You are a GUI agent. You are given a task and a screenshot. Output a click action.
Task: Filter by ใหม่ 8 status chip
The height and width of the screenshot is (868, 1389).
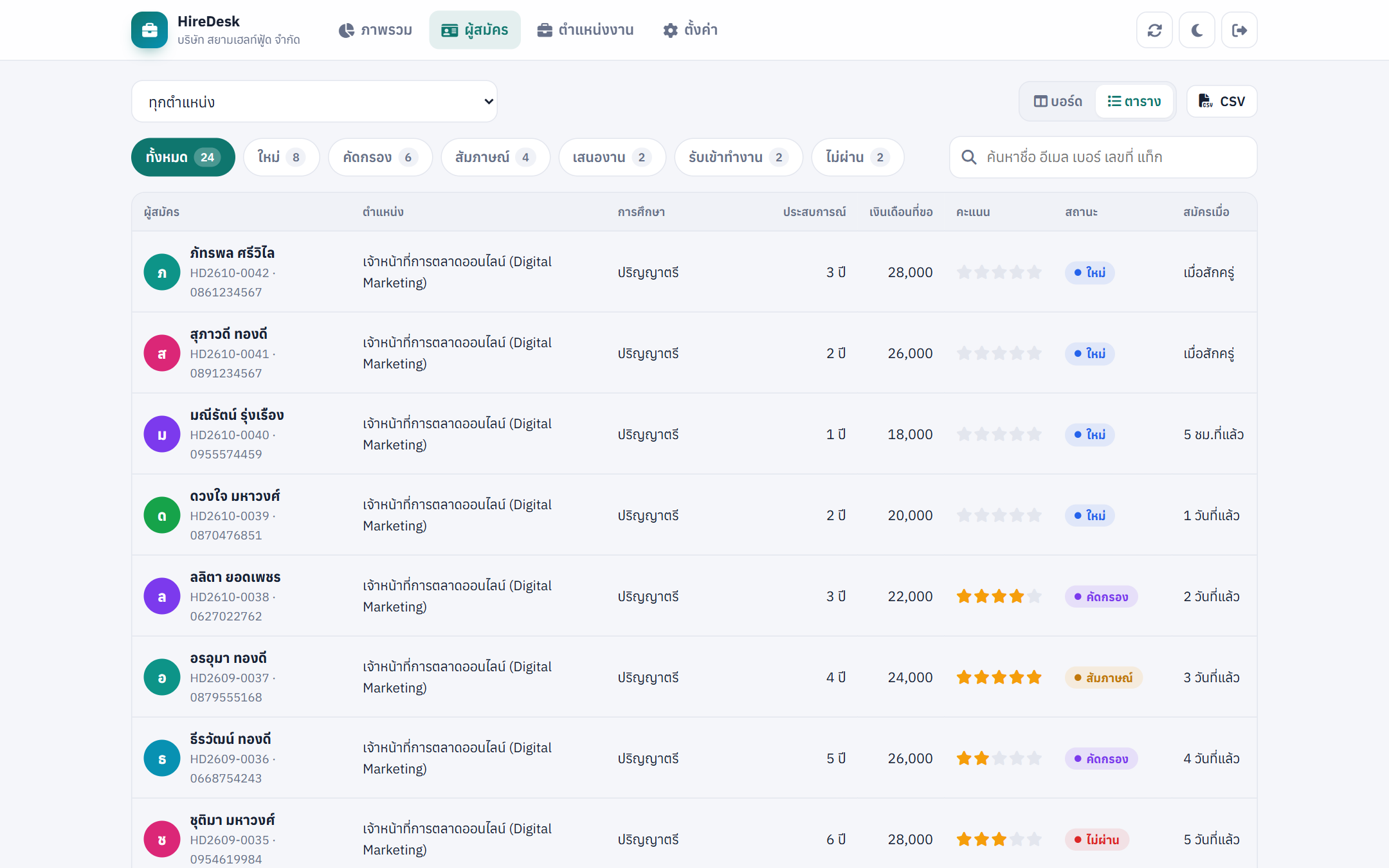coord(281,158)
